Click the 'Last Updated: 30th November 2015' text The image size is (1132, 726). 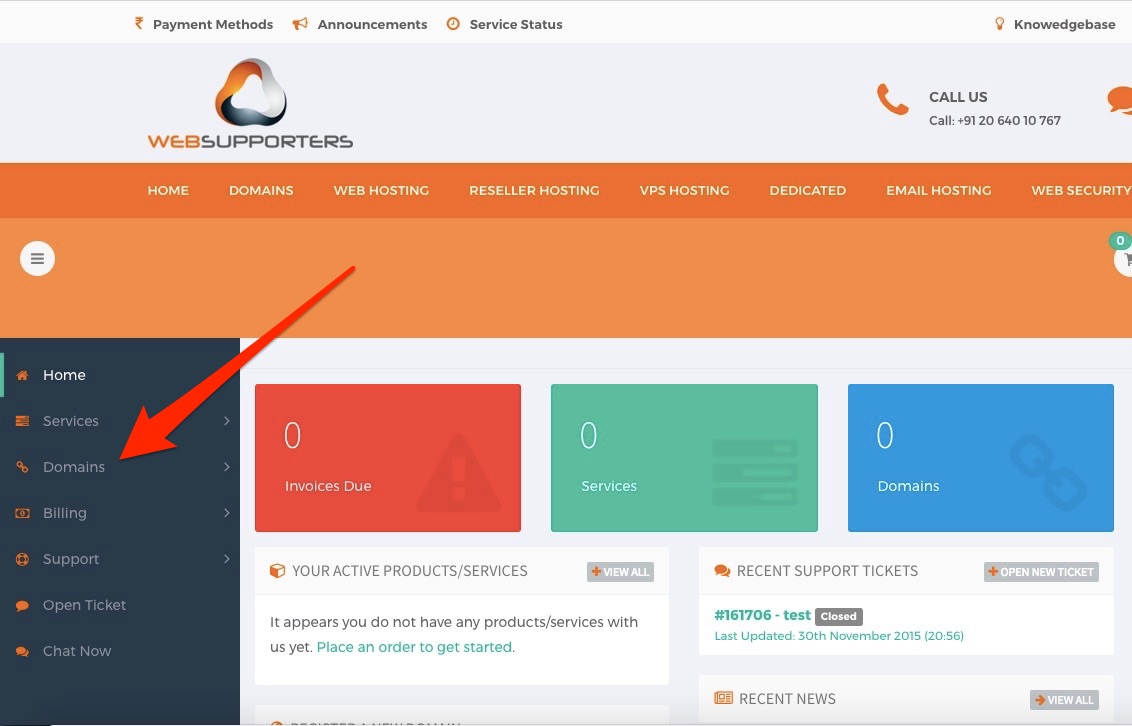[839, 636]
